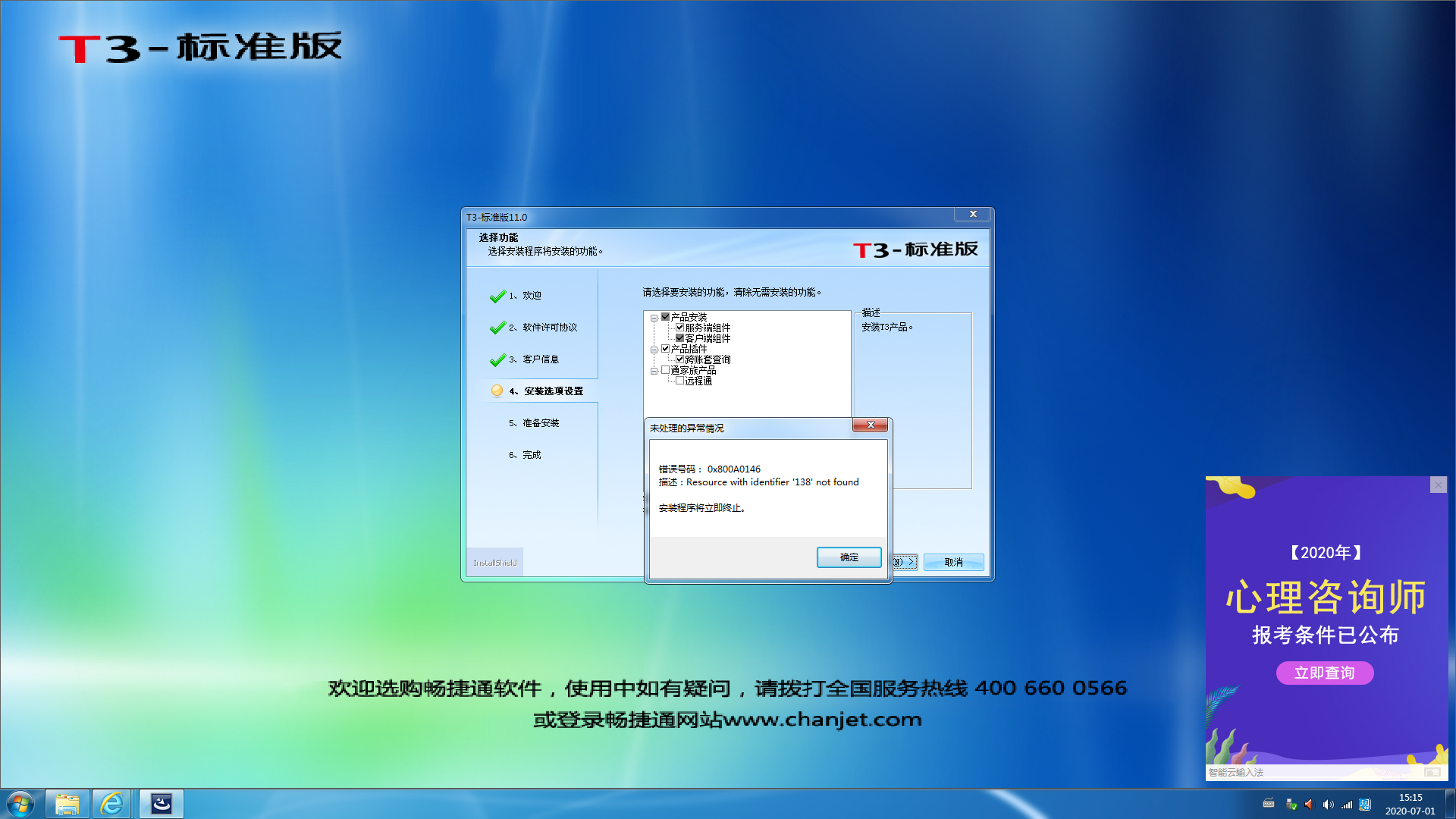Click the InstallShield label in installer
Viewport: 1456px width, 819px height.
click(x=494, y=563)
